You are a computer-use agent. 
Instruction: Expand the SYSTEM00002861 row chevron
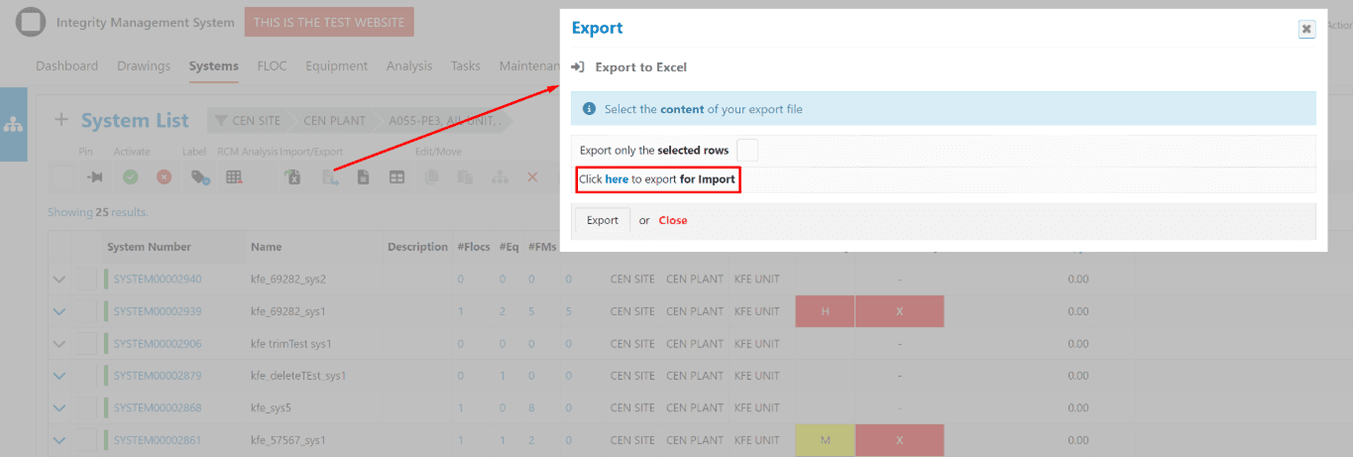59,440
